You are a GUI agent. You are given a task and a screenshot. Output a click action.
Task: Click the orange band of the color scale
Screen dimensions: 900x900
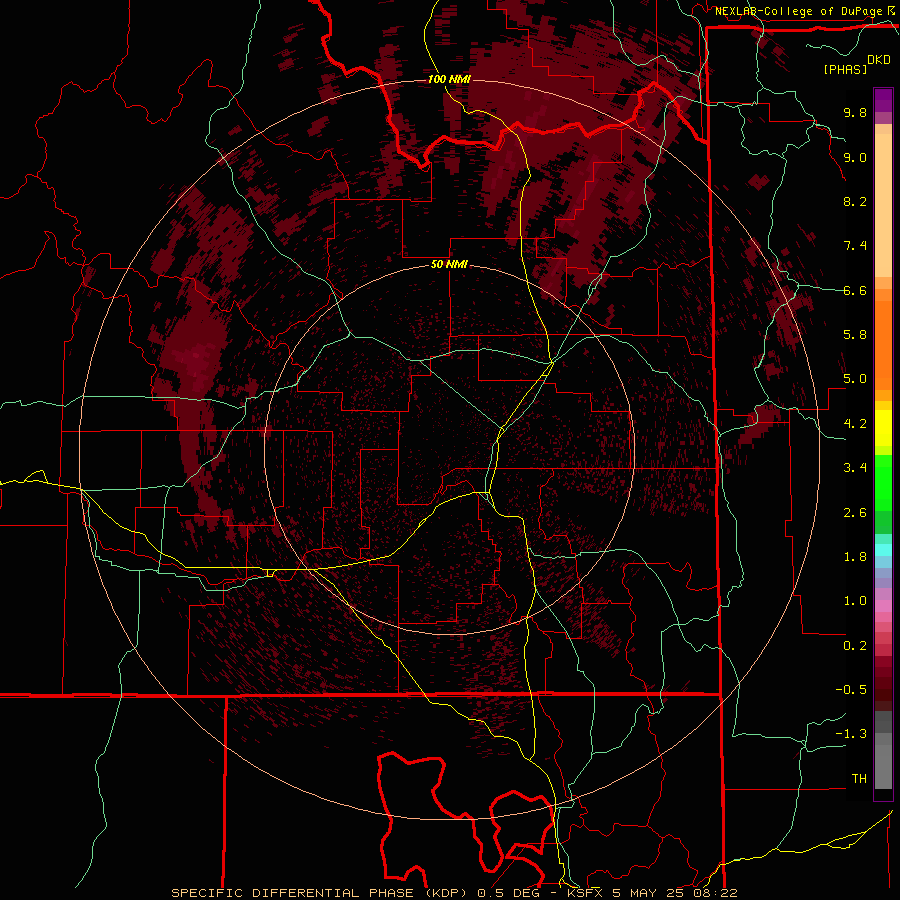(883, 345)
